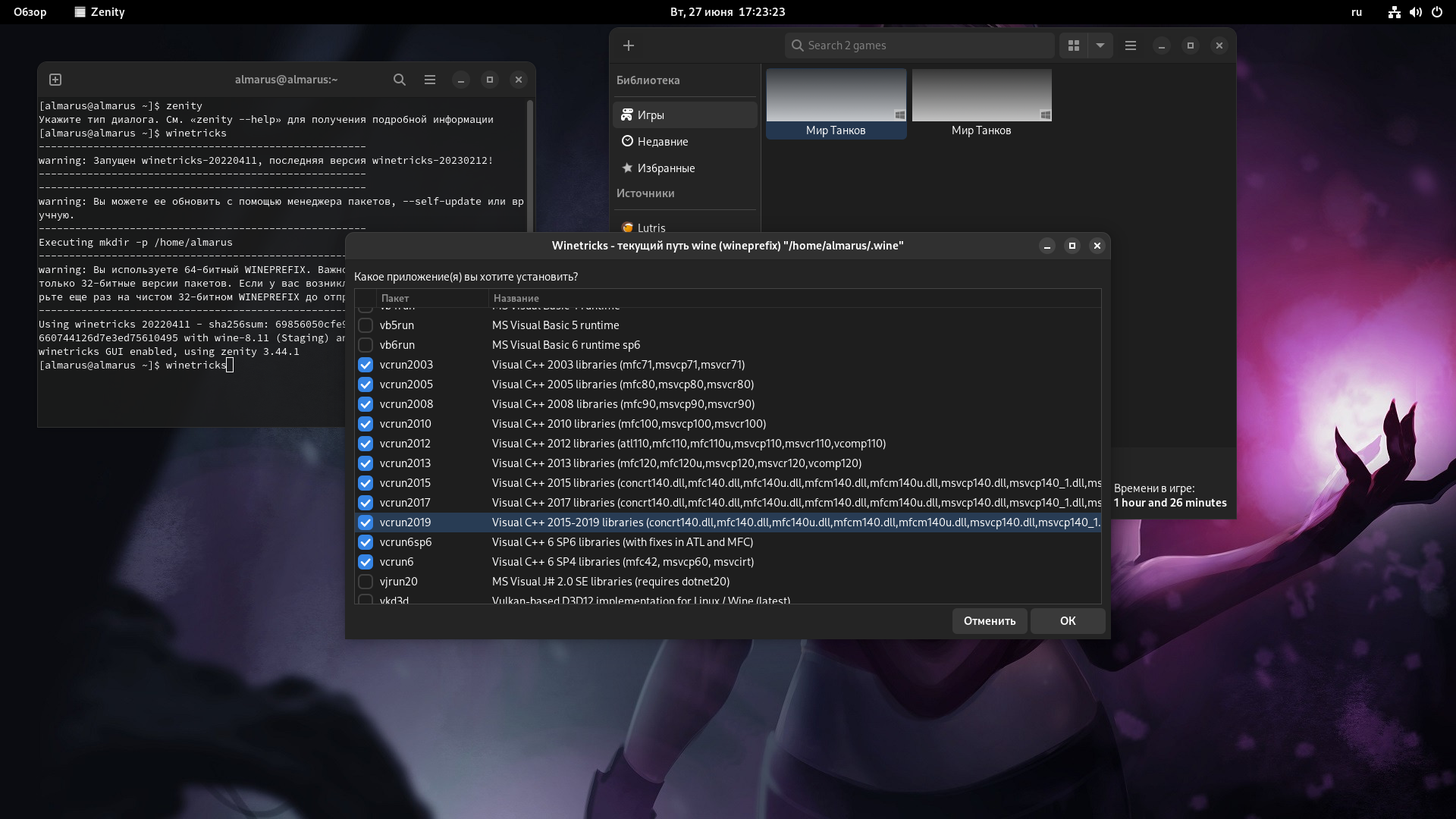Select Lutris source in sidebar
The width and height of the screenshot is (1456, 819).
click(685, 227)
